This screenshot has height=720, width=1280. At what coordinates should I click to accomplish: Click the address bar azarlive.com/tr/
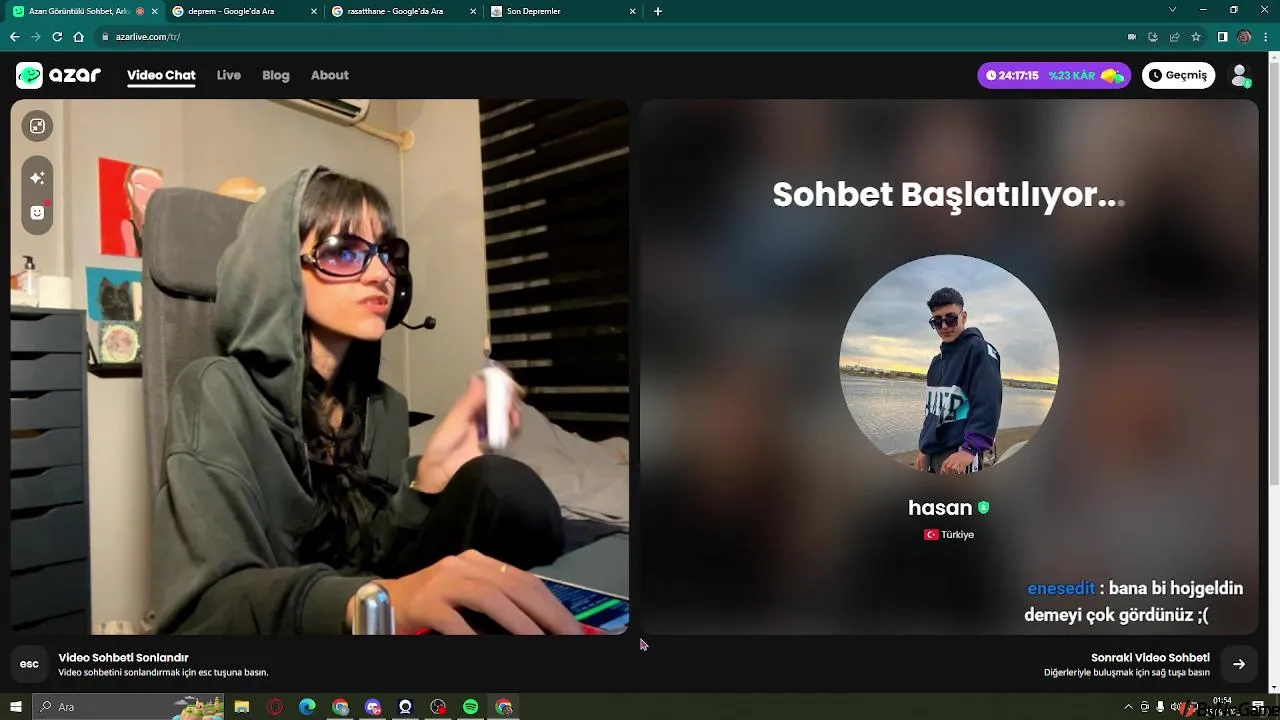(148, 37)
